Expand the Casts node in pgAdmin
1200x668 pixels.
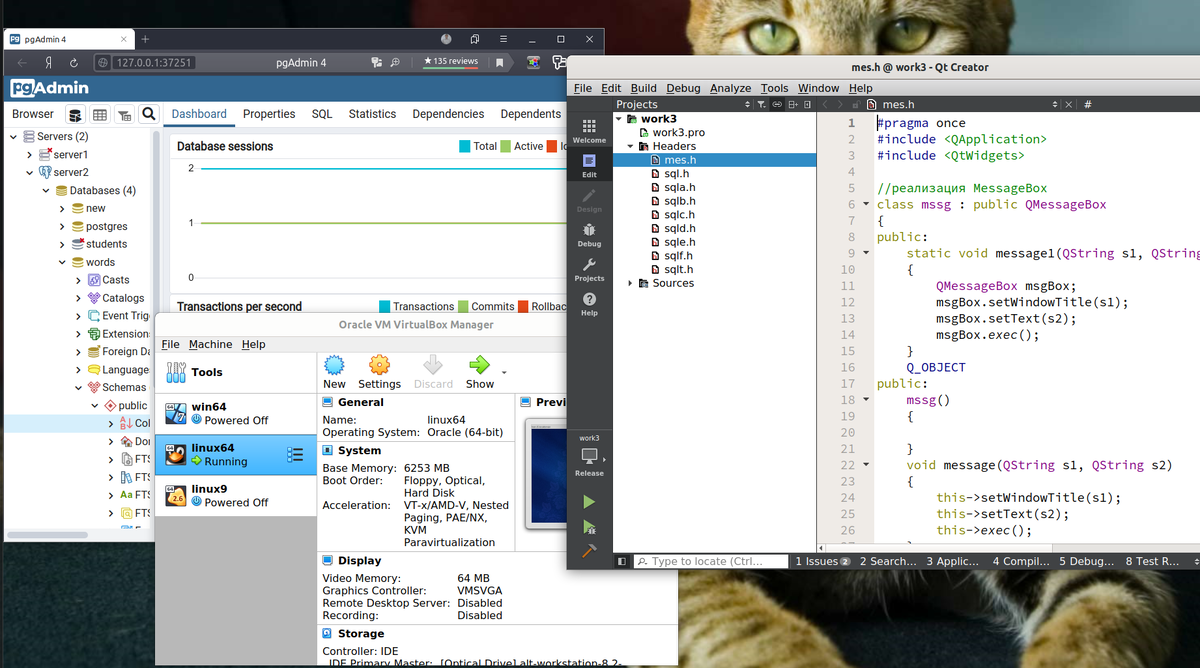coord(79,280)
